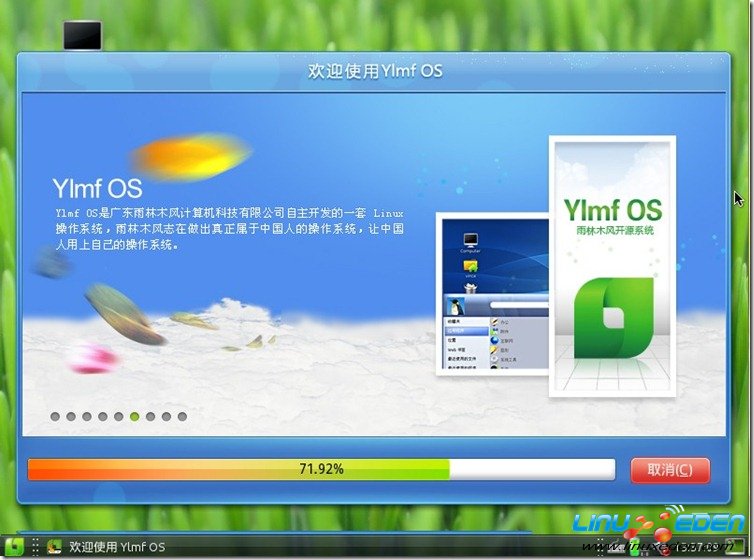The image size is (754, 560).
Task: Click the 欢迎使用 Ylmf OS taskbar entry
Action: [x=107, y=547]
